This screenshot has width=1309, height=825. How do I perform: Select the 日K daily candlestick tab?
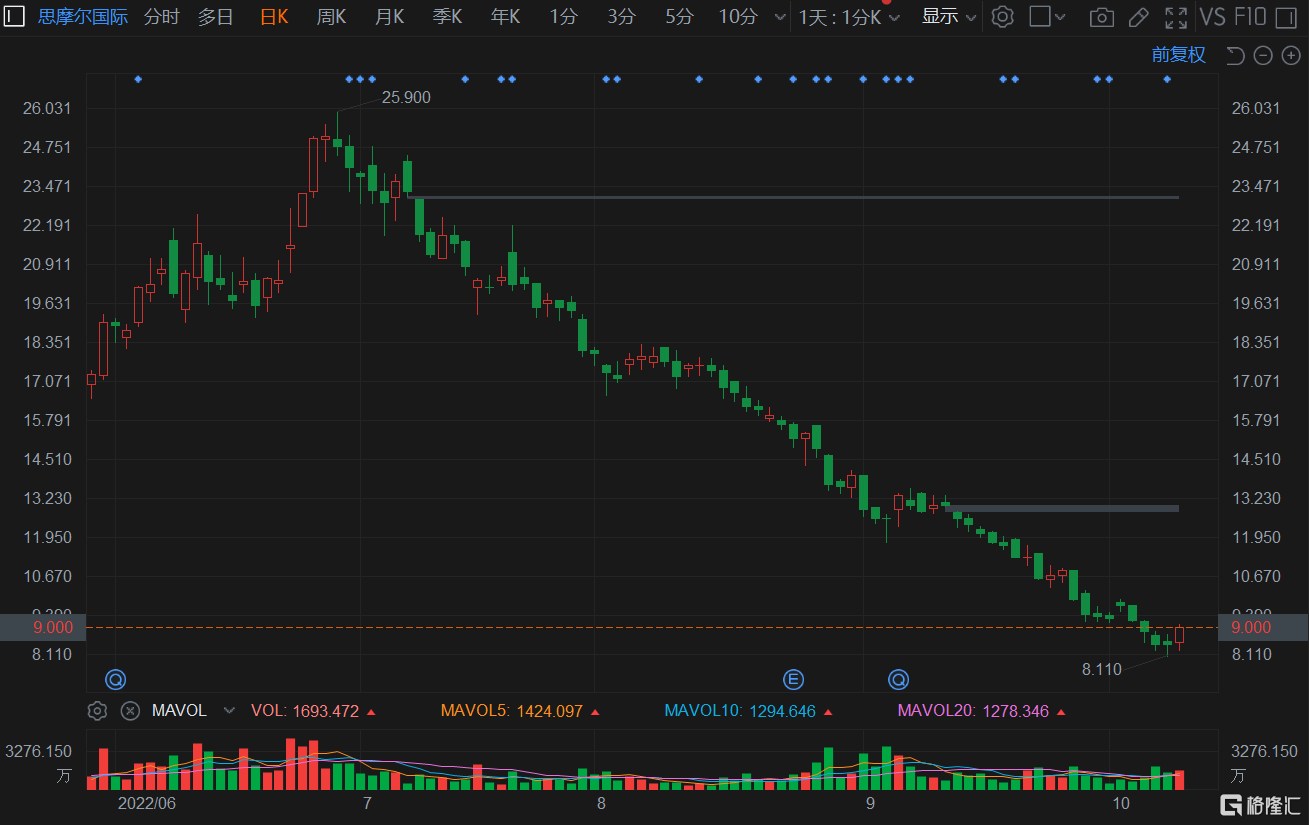pyautogui.click(x=274, y=16)
